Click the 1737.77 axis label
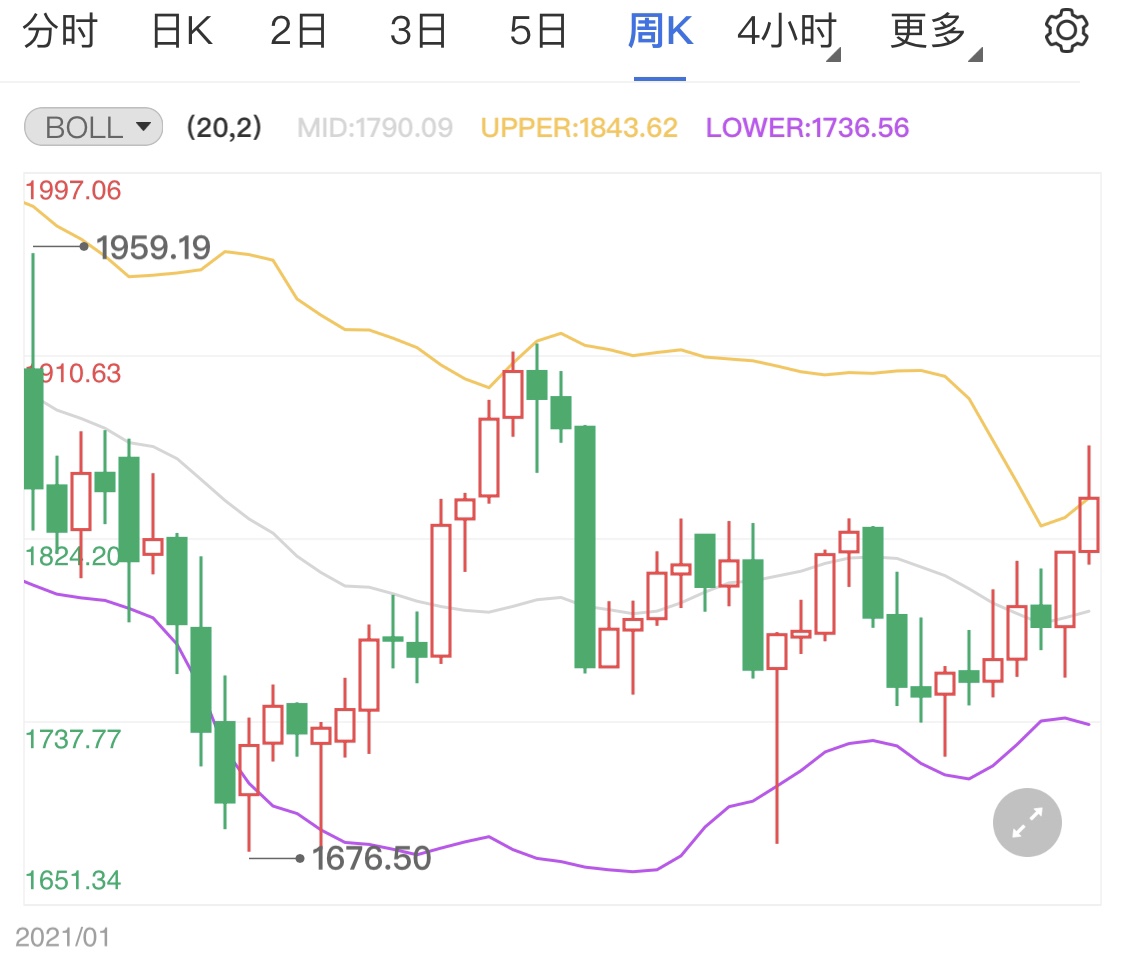1125x968 pixels. (x=73, y=739)
